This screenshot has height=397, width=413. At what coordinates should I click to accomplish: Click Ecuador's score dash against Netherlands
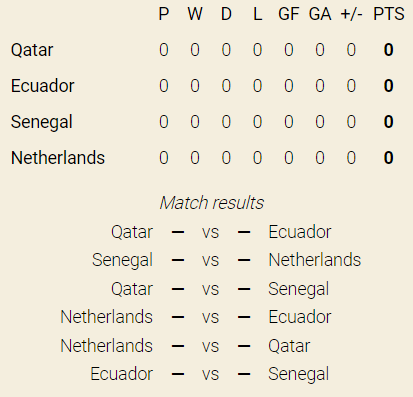[x=244, y=317]
